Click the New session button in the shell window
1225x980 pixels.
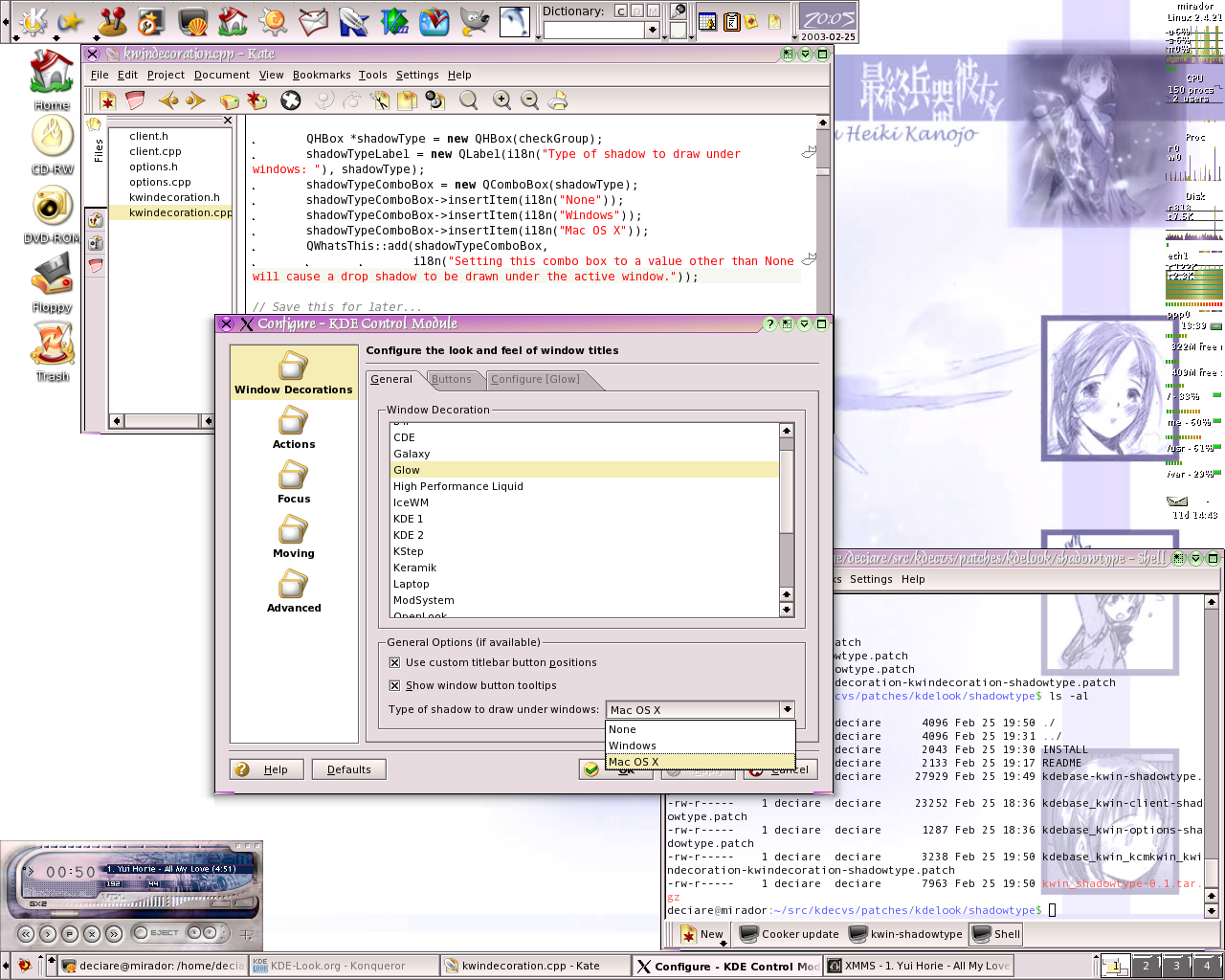[702, 934]
